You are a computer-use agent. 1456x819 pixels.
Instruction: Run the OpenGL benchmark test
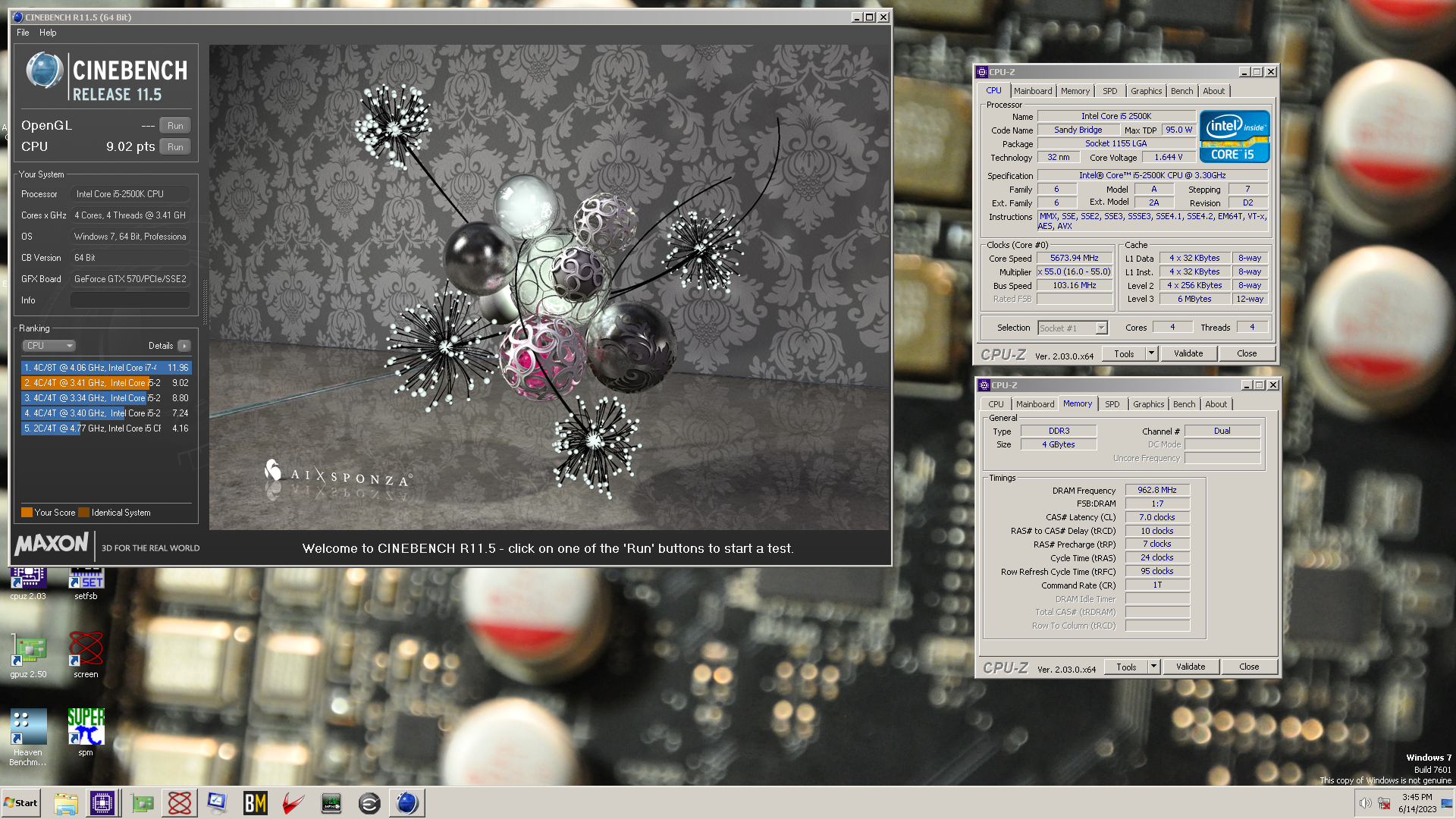coord(175,126)
